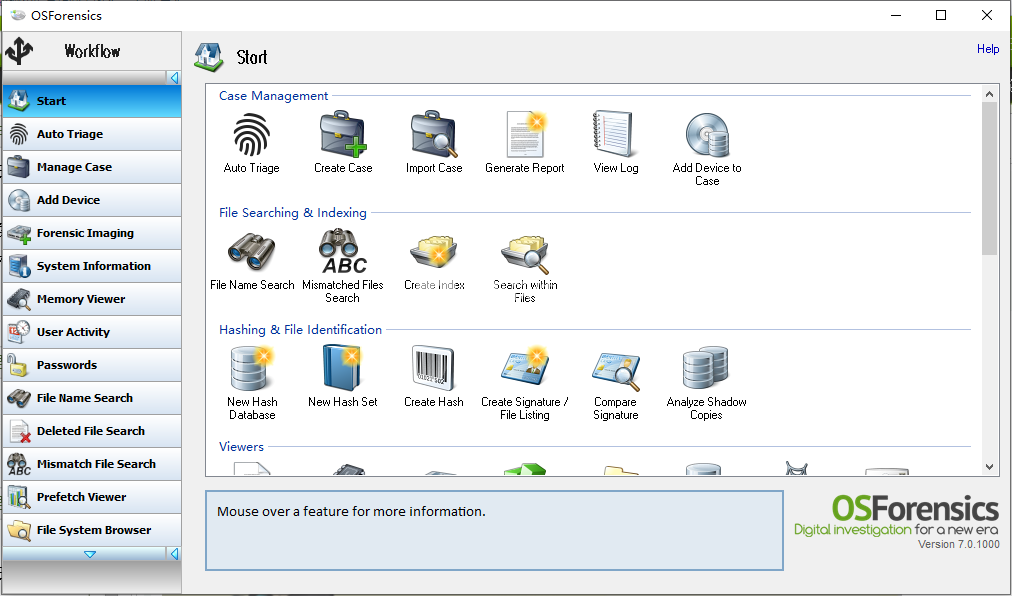
Task: Click the scrollbar up arrow in Start panel
Action: pyautogui.click(x=989, y=94)
